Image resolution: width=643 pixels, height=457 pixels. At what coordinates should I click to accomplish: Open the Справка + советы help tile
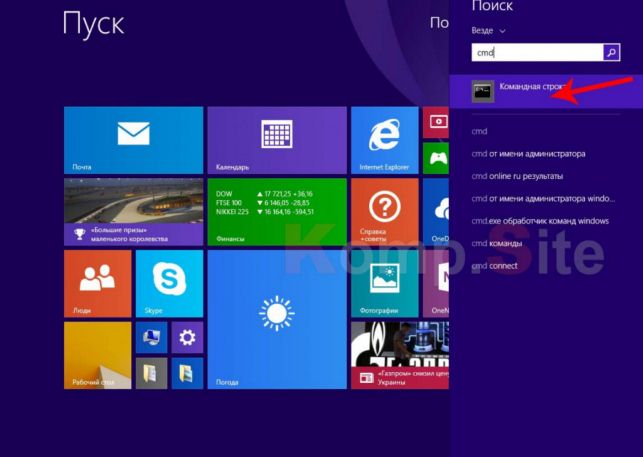pyautogui.click(x=385, y=212)
